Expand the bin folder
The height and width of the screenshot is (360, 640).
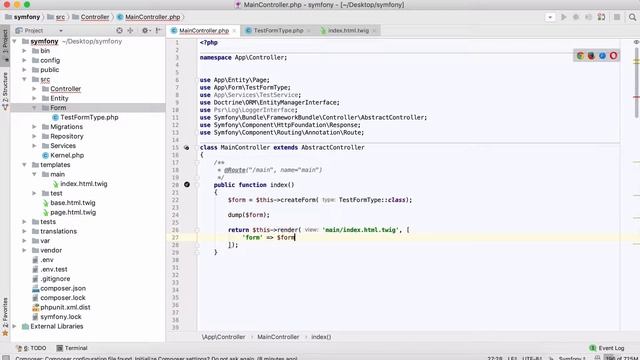(24, 51)
